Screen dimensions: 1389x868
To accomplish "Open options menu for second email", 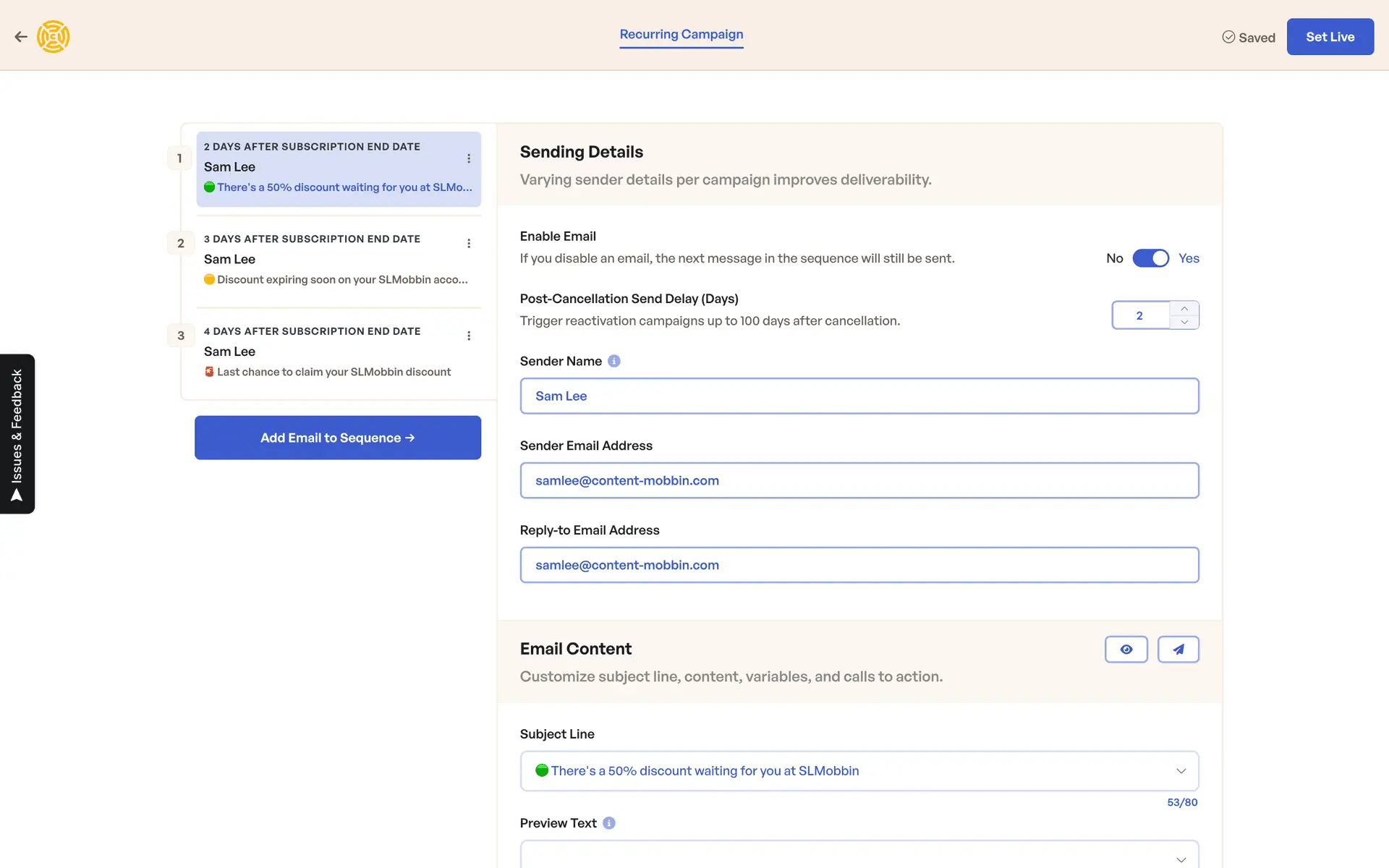I will tap(469, 244).
